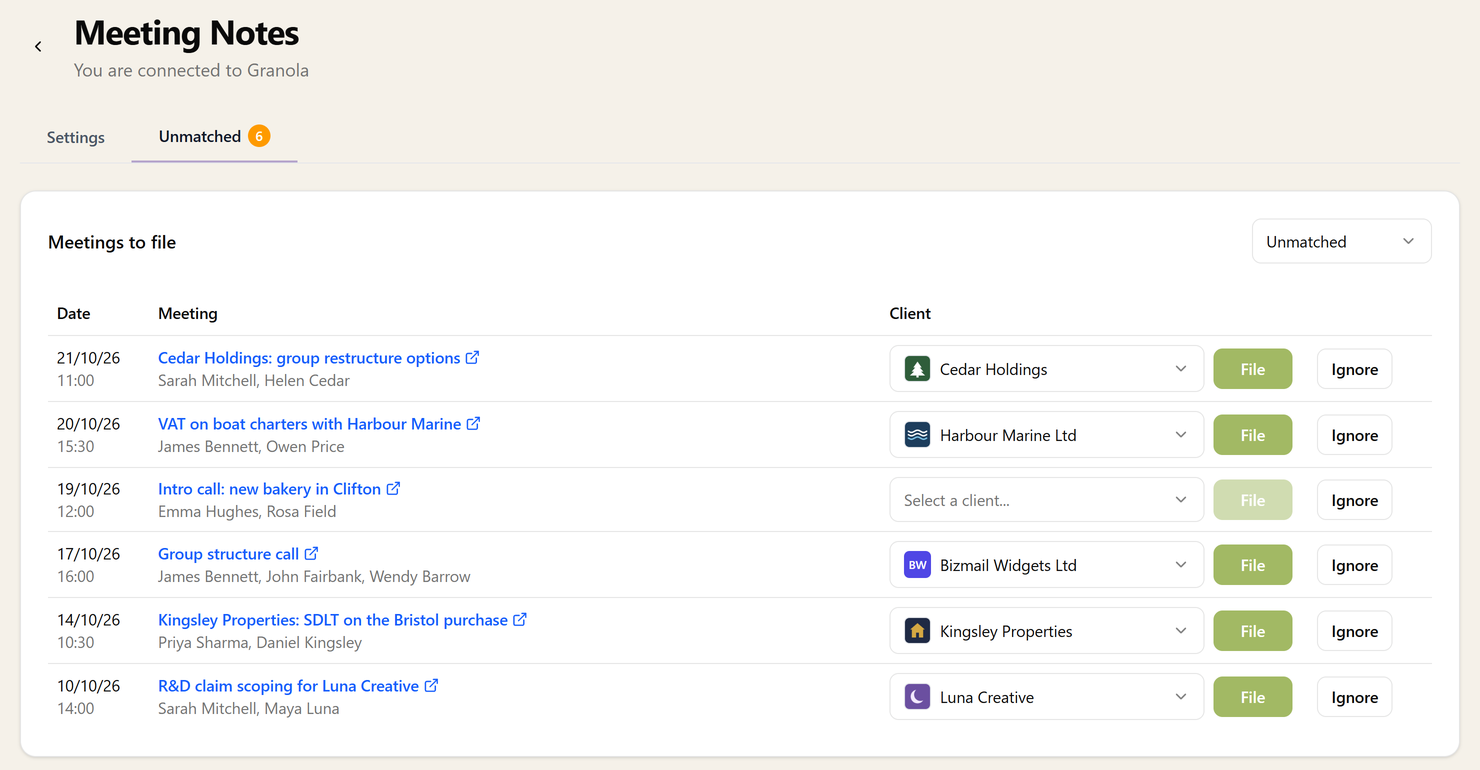File the Group structure call to Bizmail
Viewport: 1480px width, 770px height.
1253,565
